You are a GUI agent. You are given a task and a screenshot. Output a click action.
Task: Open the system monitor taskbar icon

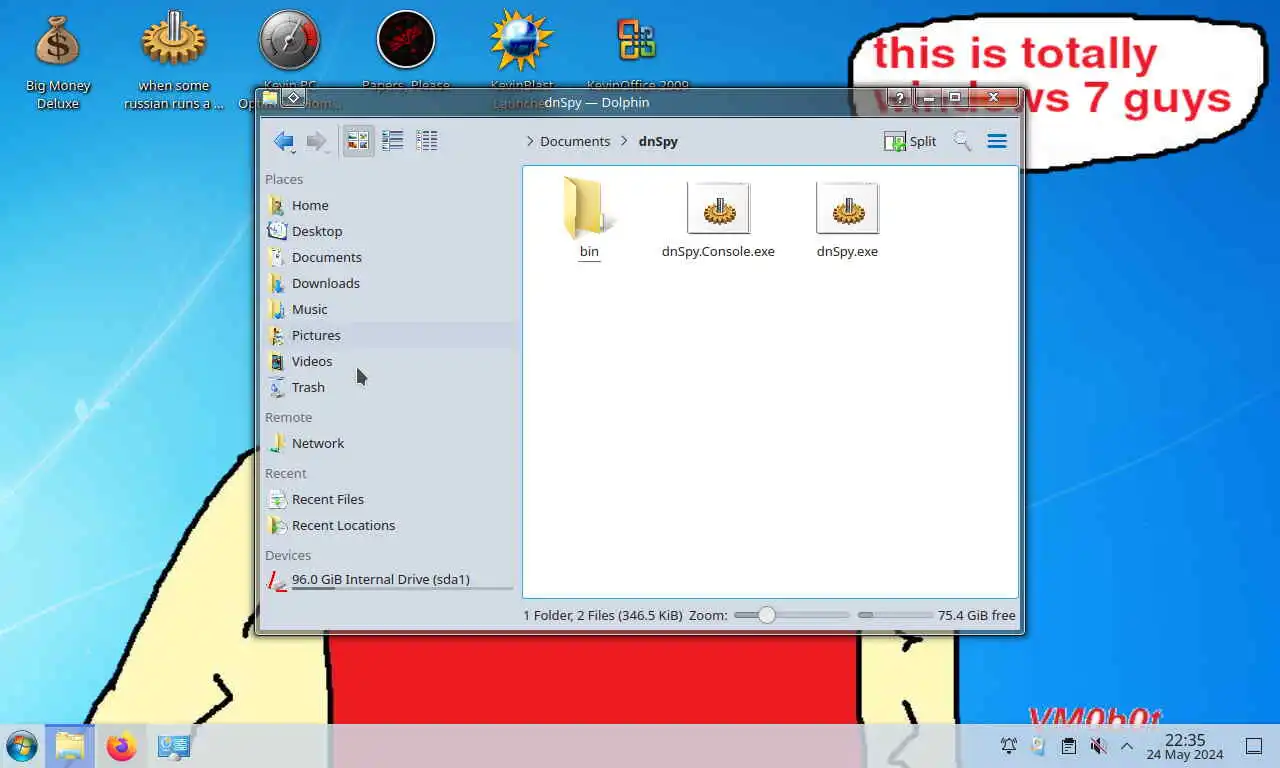pyautogui.click(x=174, y=746)
